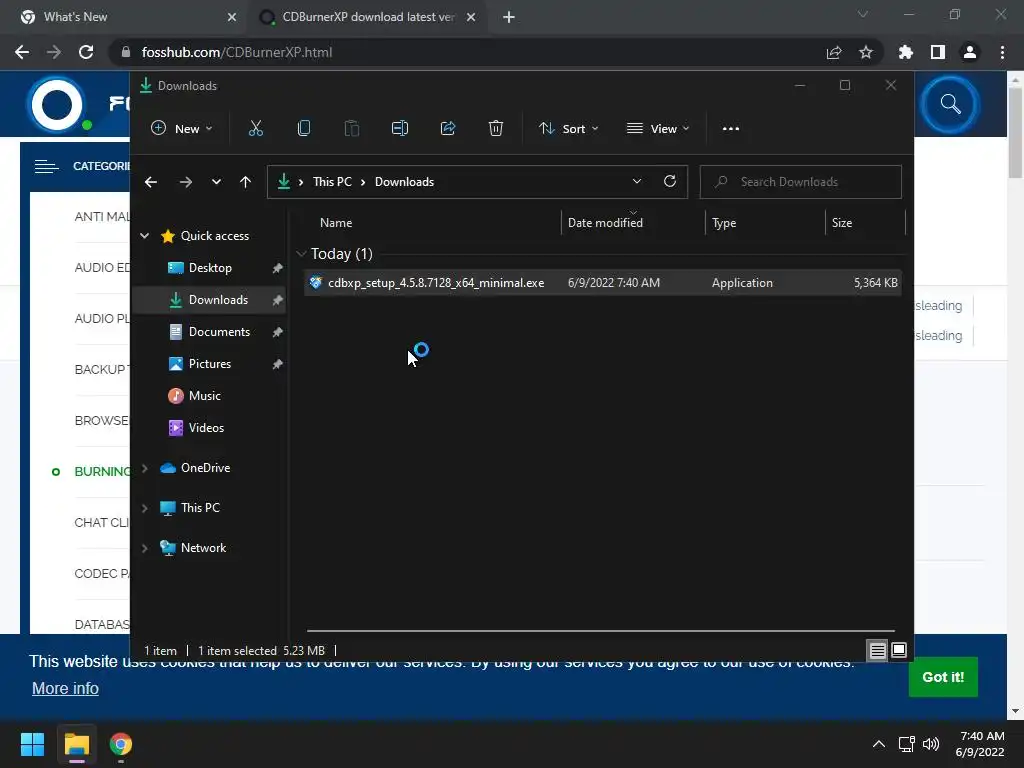
Task: Select CDBurnerXP download tab
Action: click(368, 17)
